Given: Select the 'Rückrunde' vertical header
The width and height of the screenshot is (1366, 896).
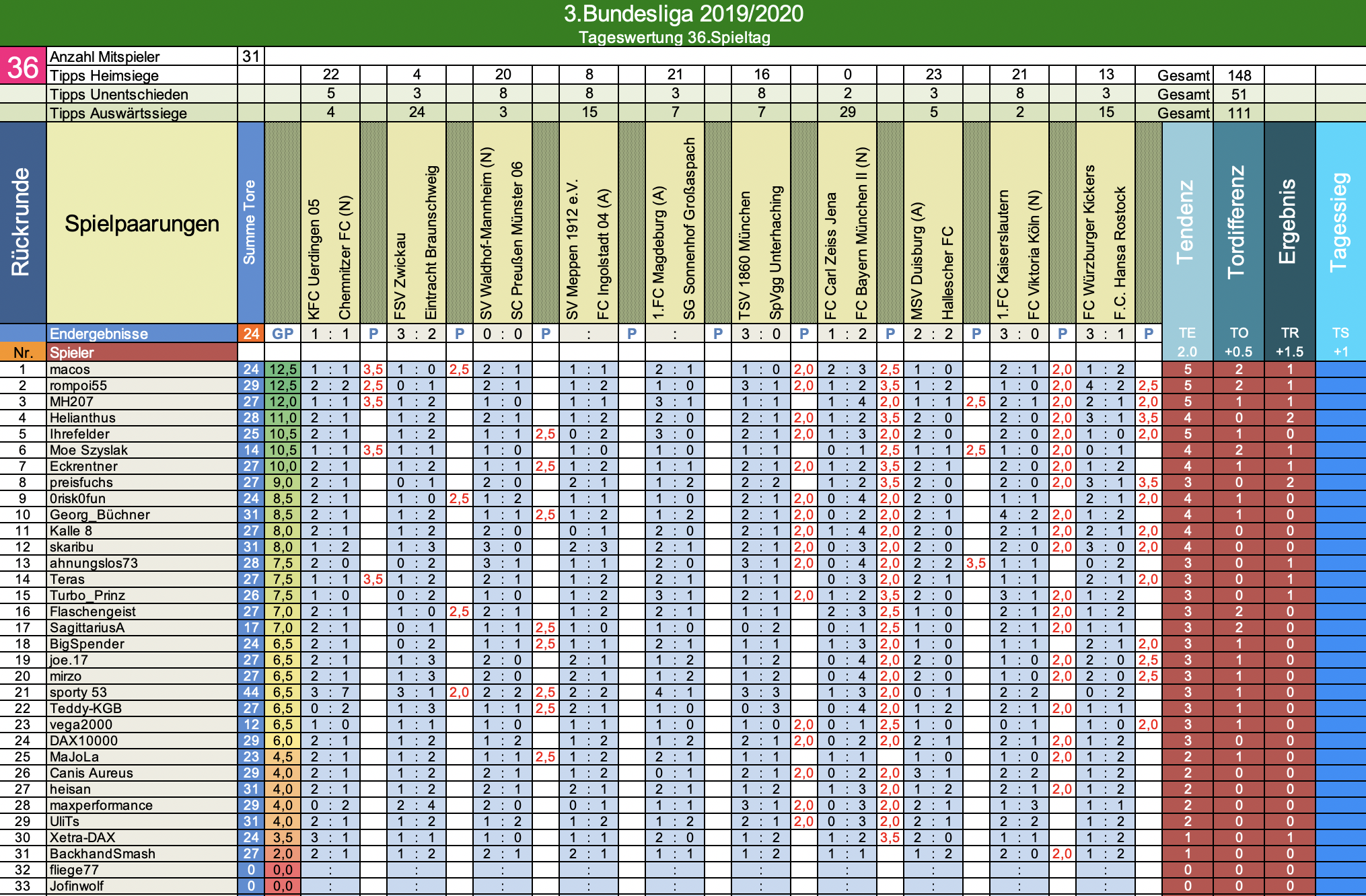Looking at the screenshot, I should coord(22,222).
